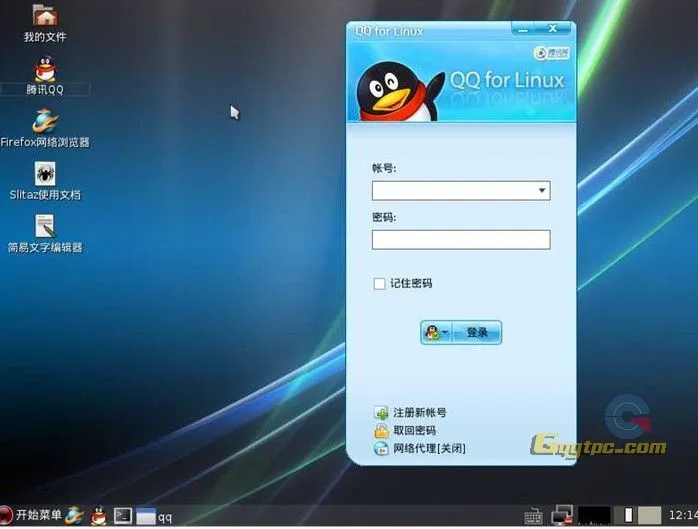The width and height of the screenshot is (698, 529).
Task: Focus the 帐号 account input field
Action: coord(461,191)
